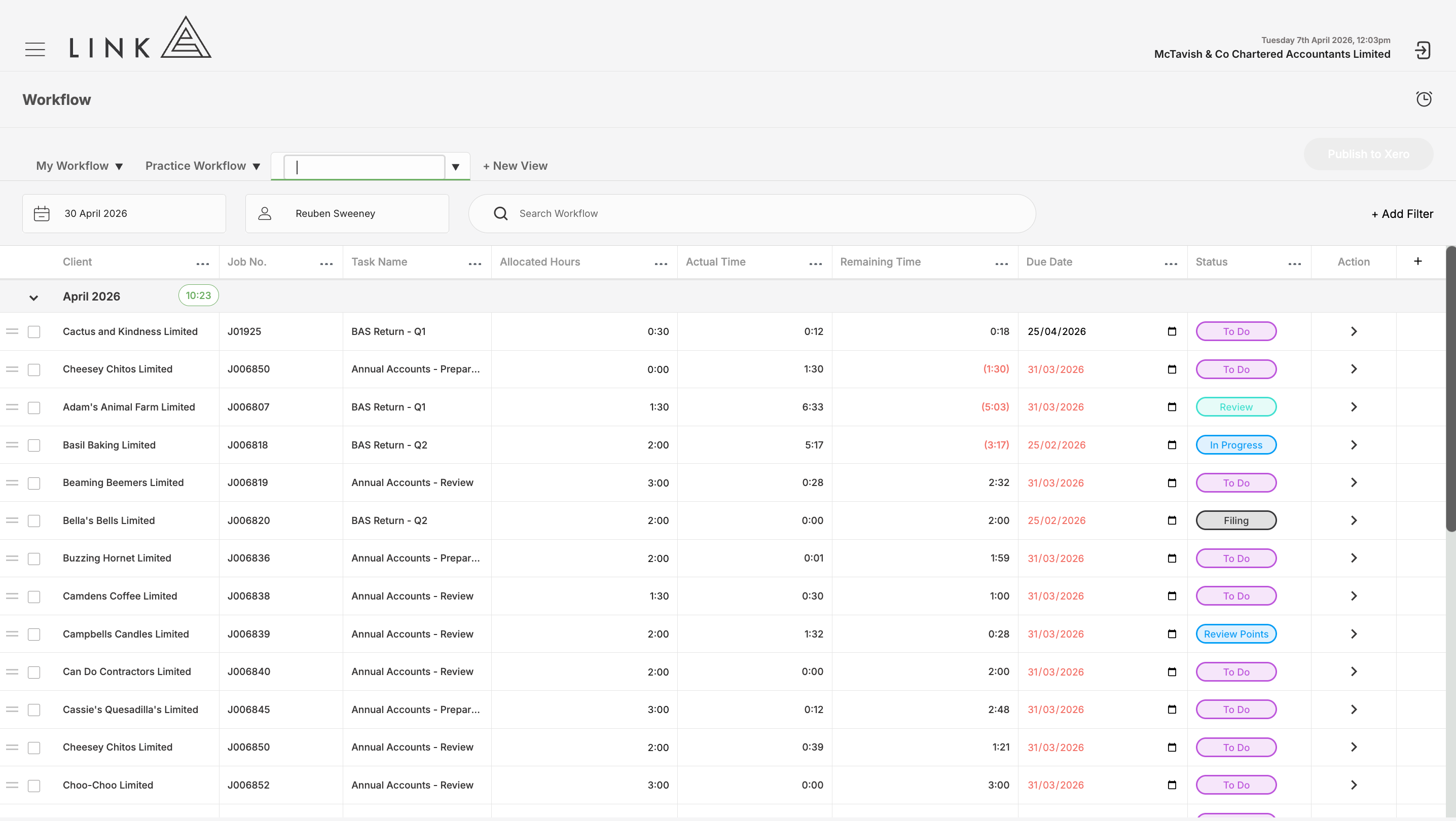Change status of Adam's Animal Farm Review pill
The width and height of the screenshot is (1456, 821).
1236,407
